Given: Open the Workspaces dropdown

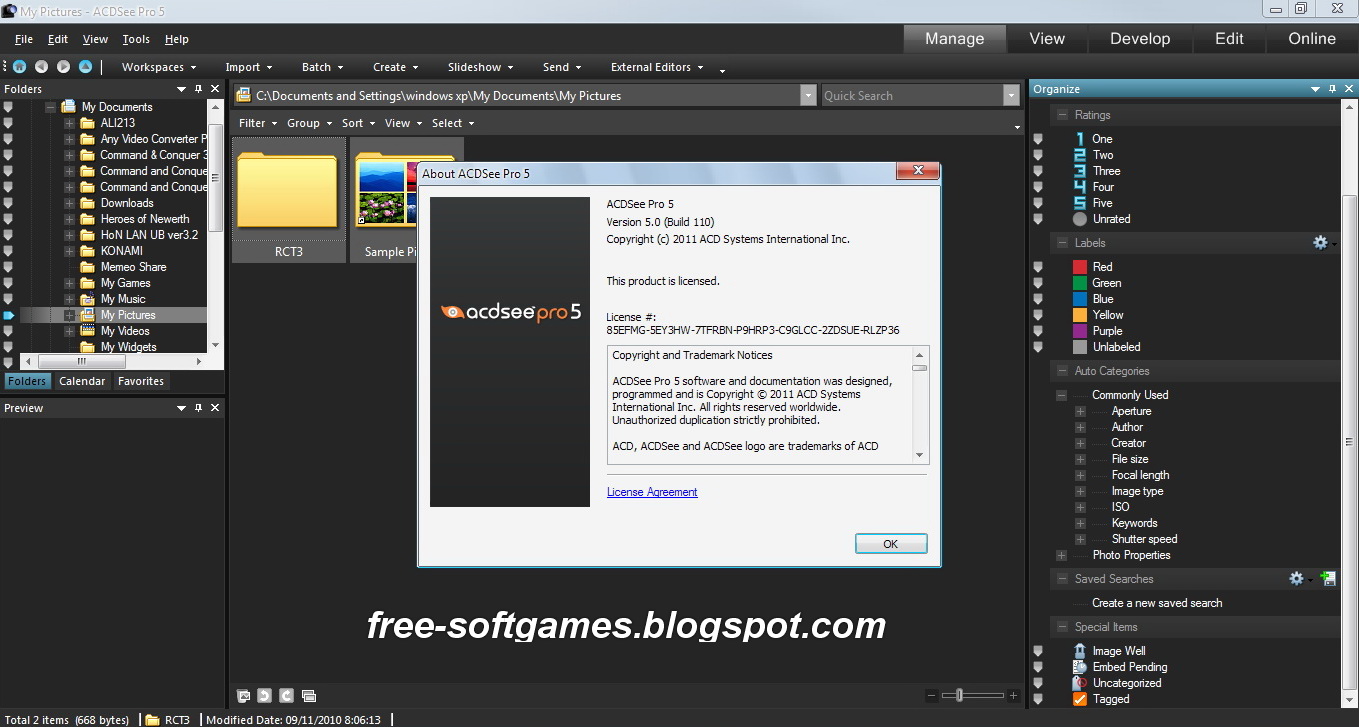Looking at the screenshot, I should coord(159,67).
